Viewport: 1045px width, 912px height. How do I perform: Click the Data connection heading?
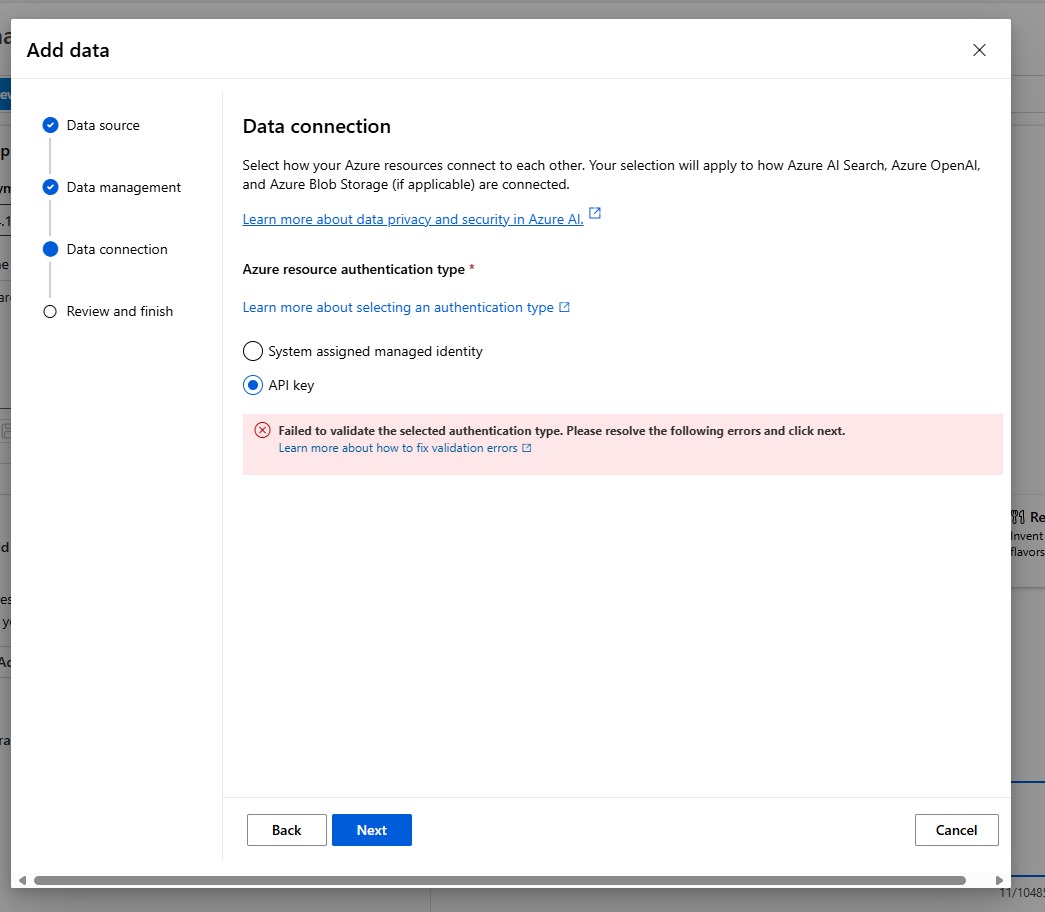(x=317, y=126)
